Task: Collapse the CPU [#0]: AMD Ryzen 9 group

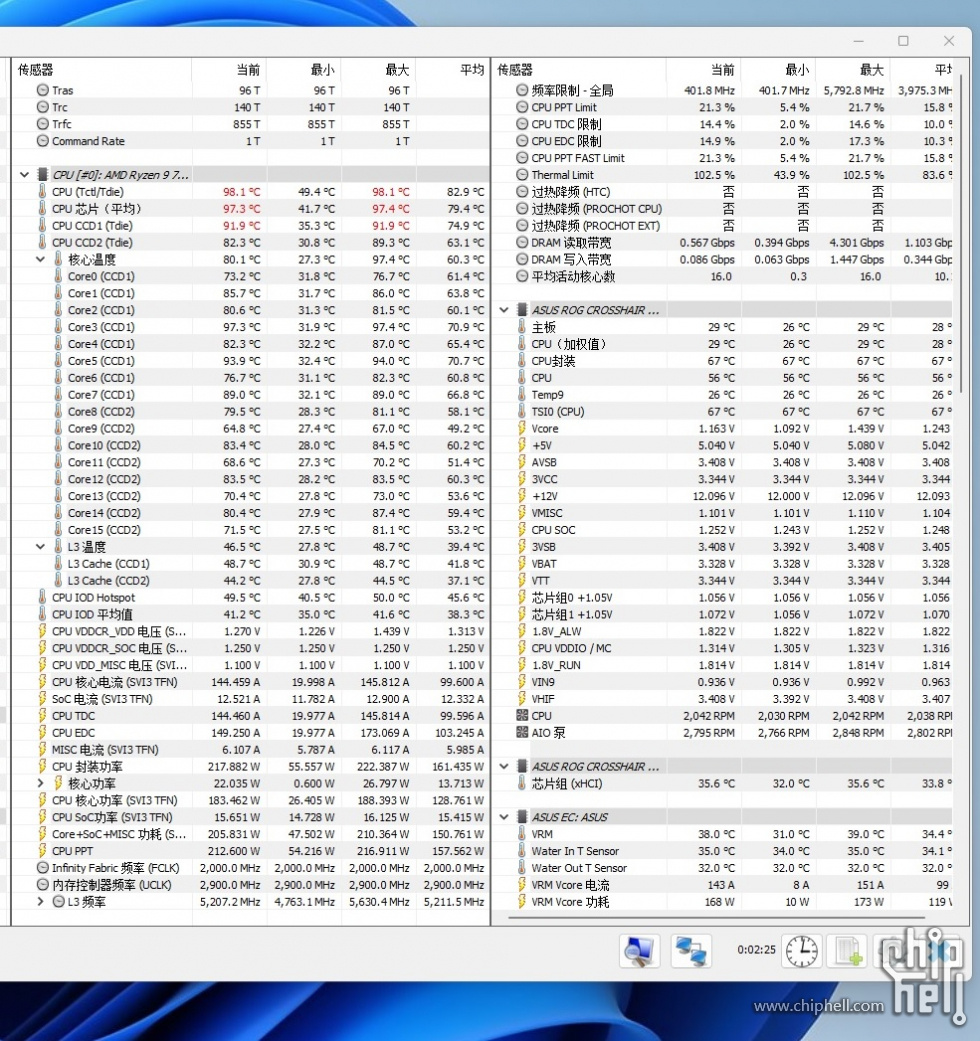Action: [25, 175]
